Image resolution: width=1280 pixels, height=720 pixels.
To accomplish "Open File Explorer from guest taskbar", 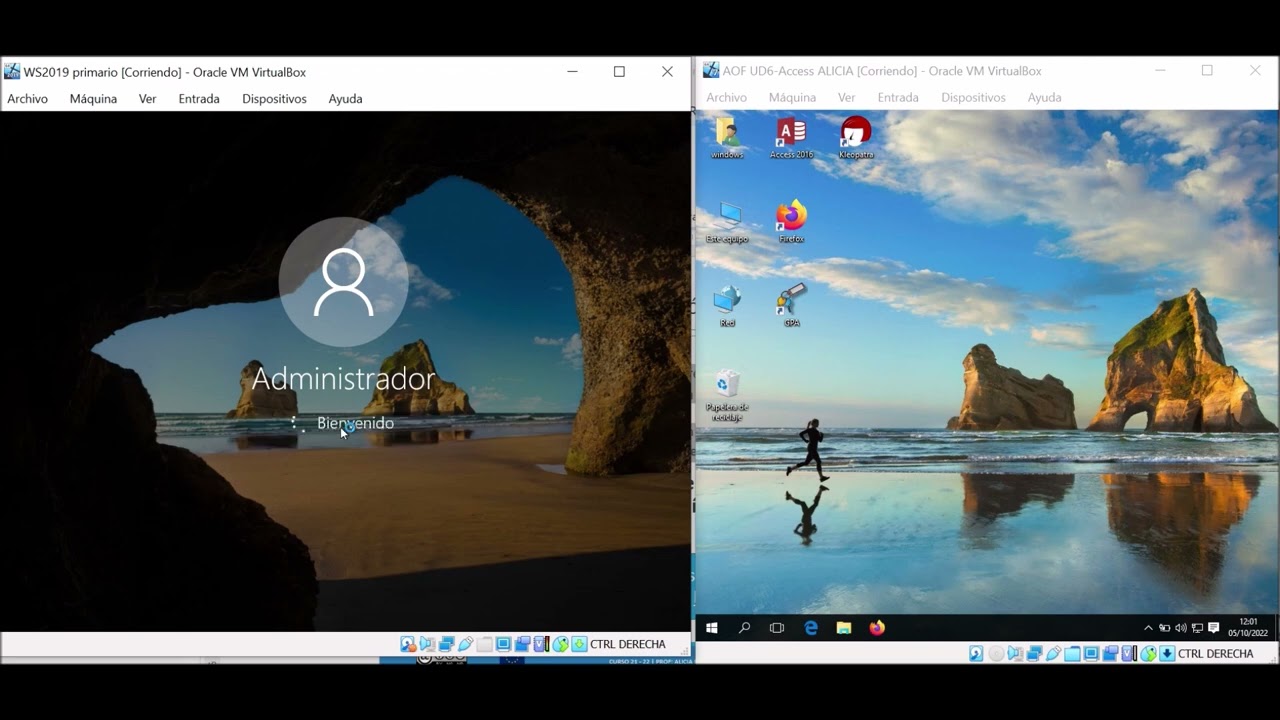I will point(844,628).
